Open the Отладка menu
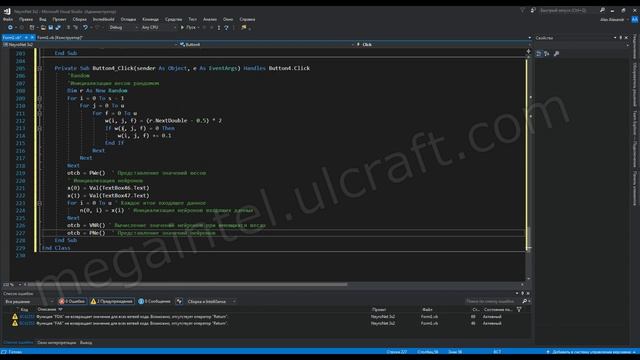Viewport: 640px width, 360px height. pos(128,19)
